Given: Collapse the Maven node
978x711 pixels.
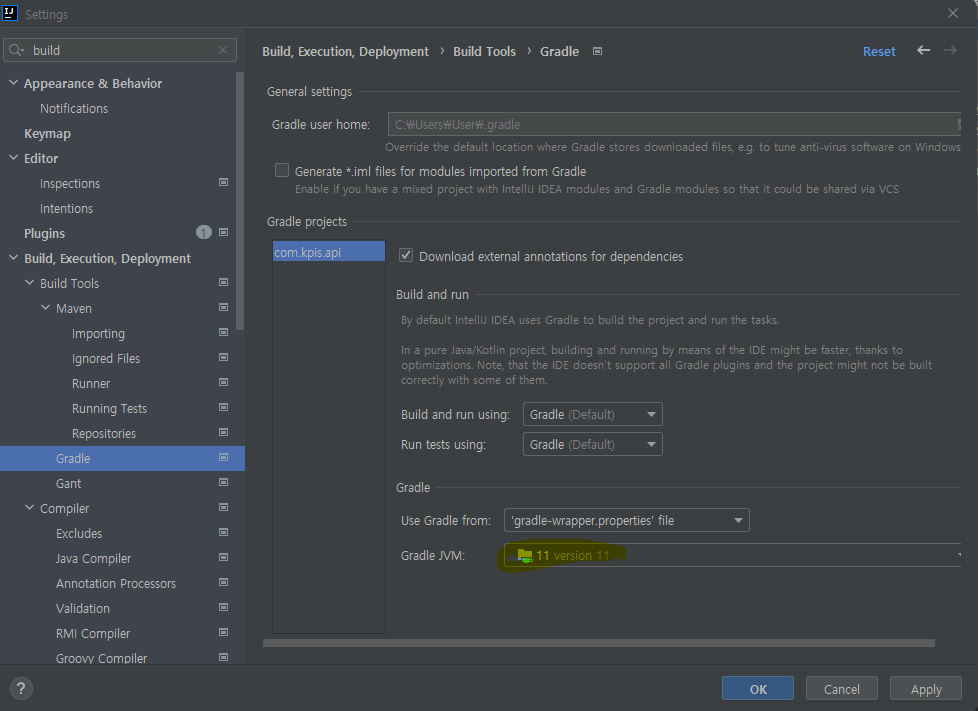Looking at the screenshot, I should click(46, 307).
